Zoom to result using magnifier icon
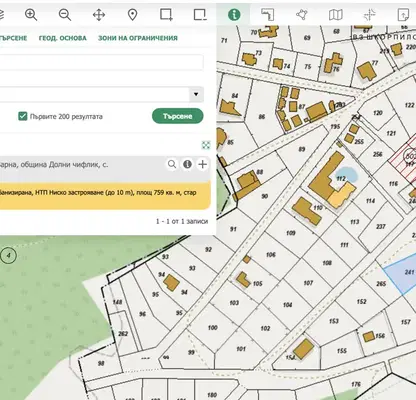The width and height of the screenshot is (416, 400). 172,164
